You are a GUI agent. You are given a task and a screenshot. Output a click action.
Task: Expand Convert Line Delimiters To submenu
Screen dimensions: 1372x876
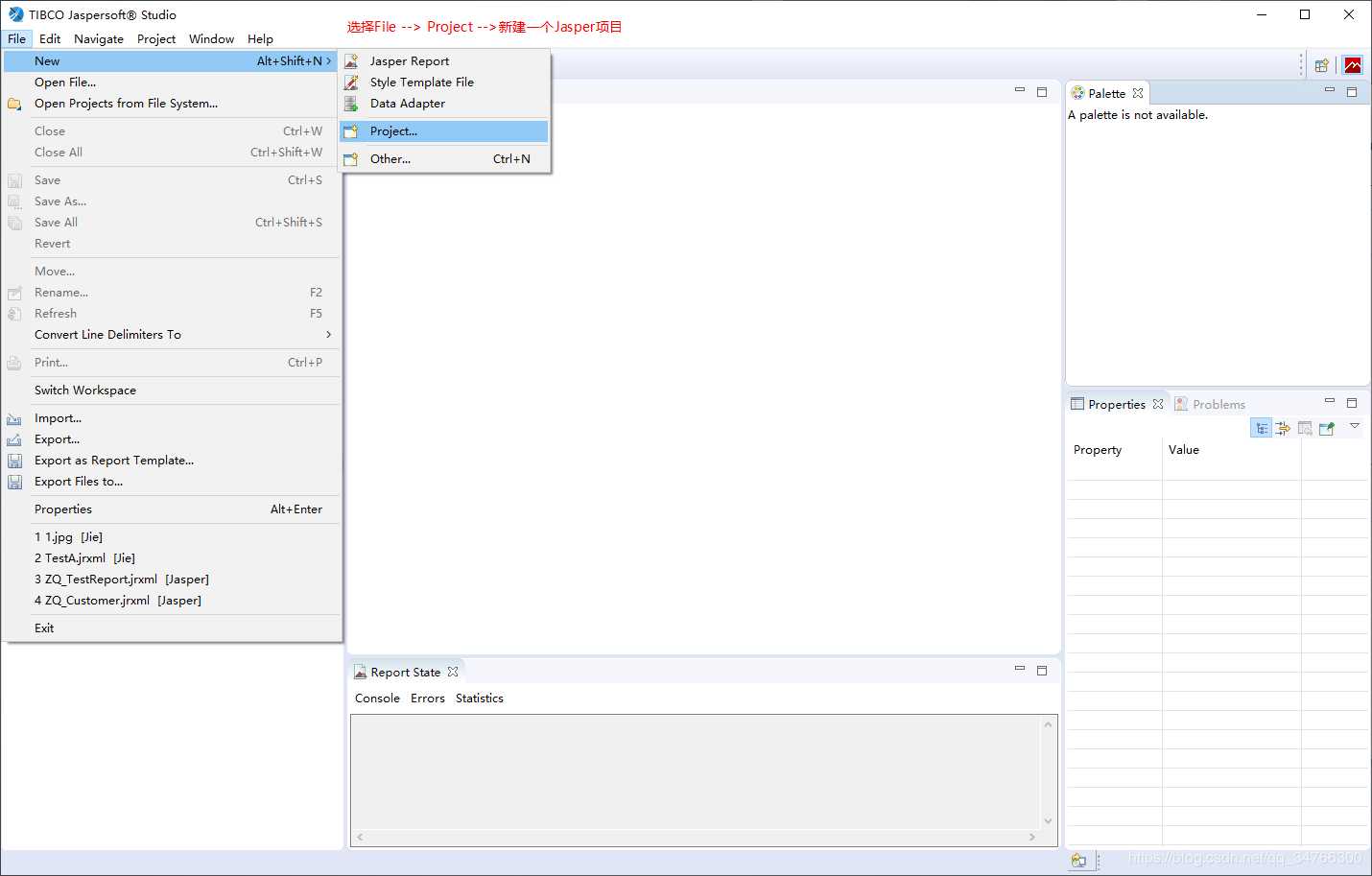(x=173, y=335)
